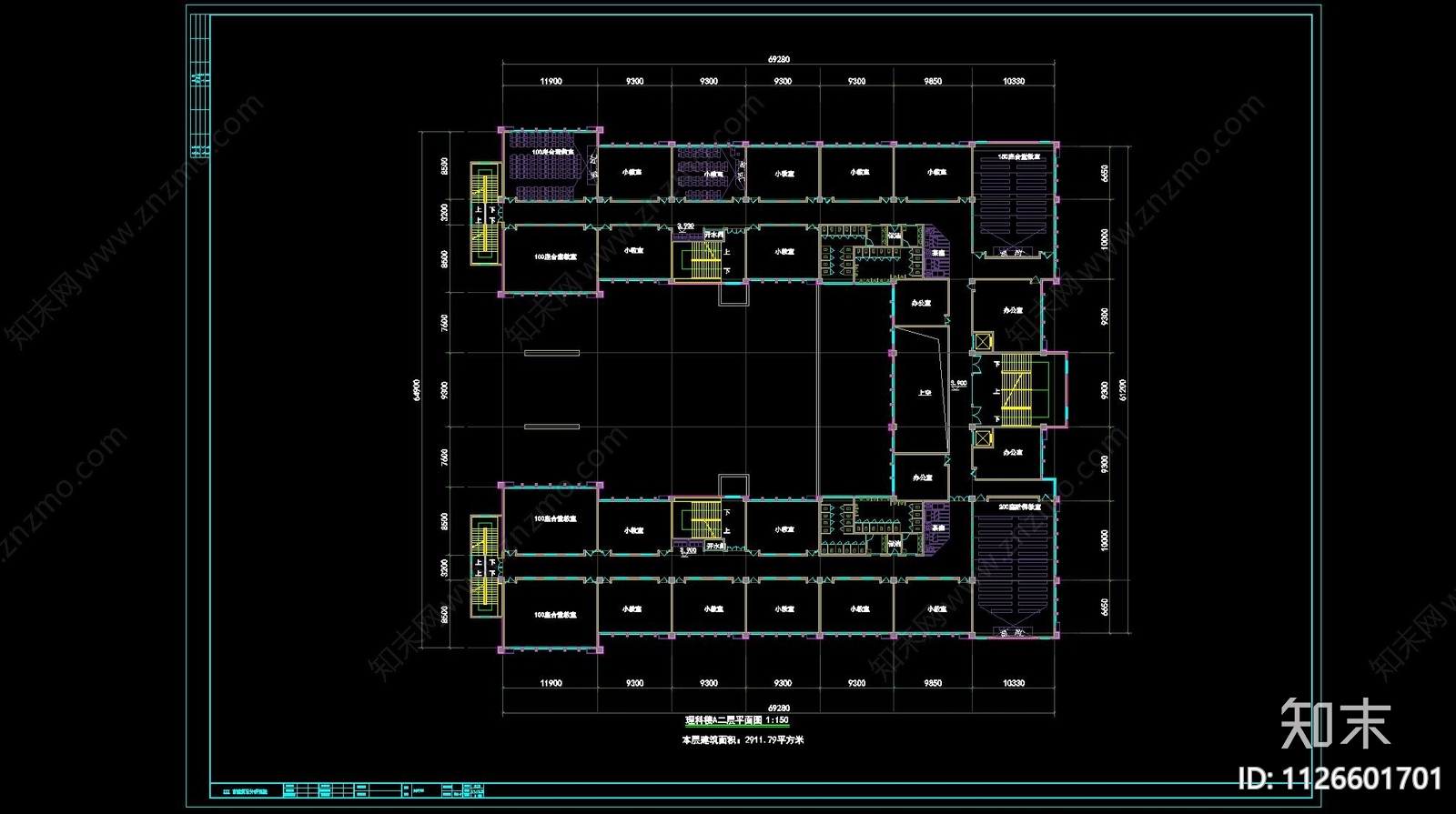The height and width of the screenshot is (814, 1456).
Task: Select the upper elevator shaft symbol
Action: pyautogui.click(x=983, y=342)
